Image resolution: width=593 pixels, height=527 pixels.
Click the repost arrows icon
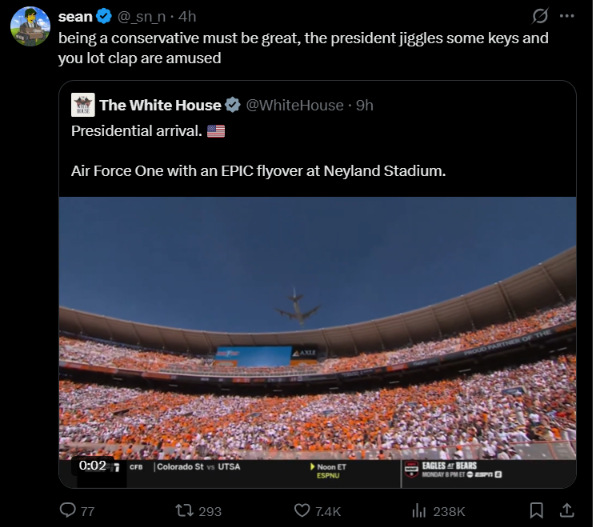(x=184, y=510)
